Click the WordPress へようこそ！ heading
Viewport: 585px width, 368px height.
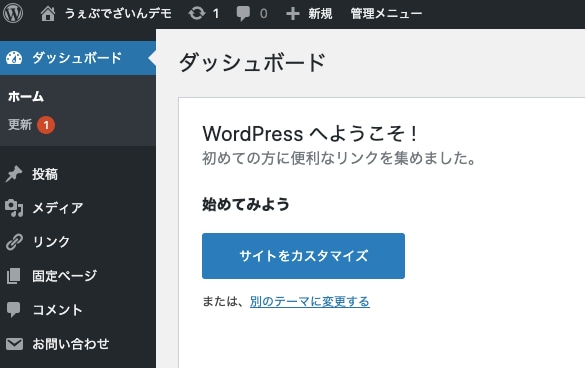click(310, 134)
